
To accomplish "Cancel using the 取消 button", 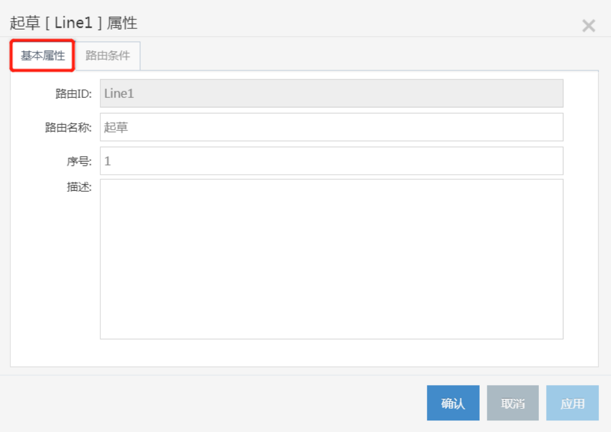I will (x=513, y=403).
